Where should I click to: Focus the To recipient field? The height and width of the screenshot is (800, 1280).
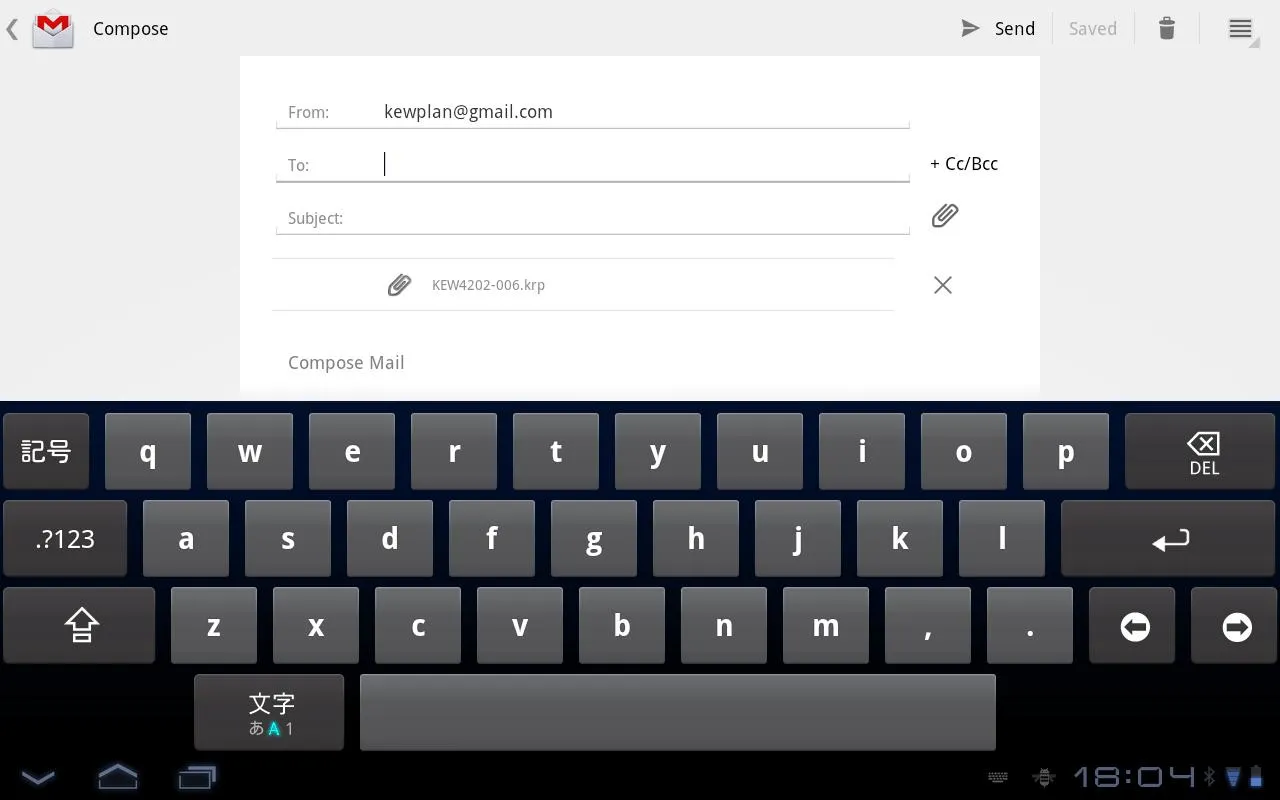(593, 164)
